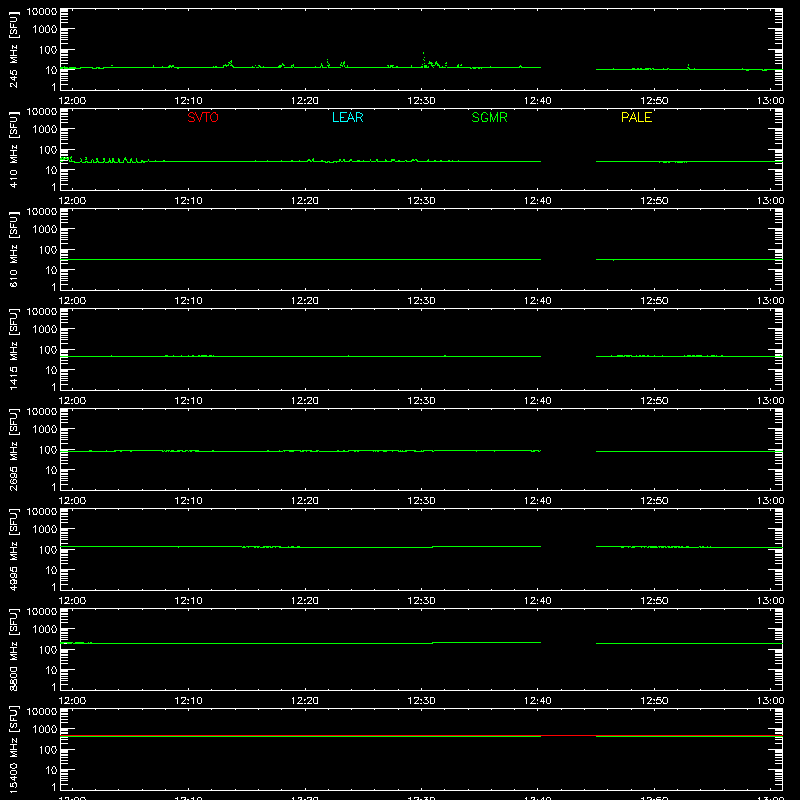This screenshot has width=800, height=800.
Task: Click the 10000 y-axis label of 245 MHz plot
Action: tap(42, 11)
